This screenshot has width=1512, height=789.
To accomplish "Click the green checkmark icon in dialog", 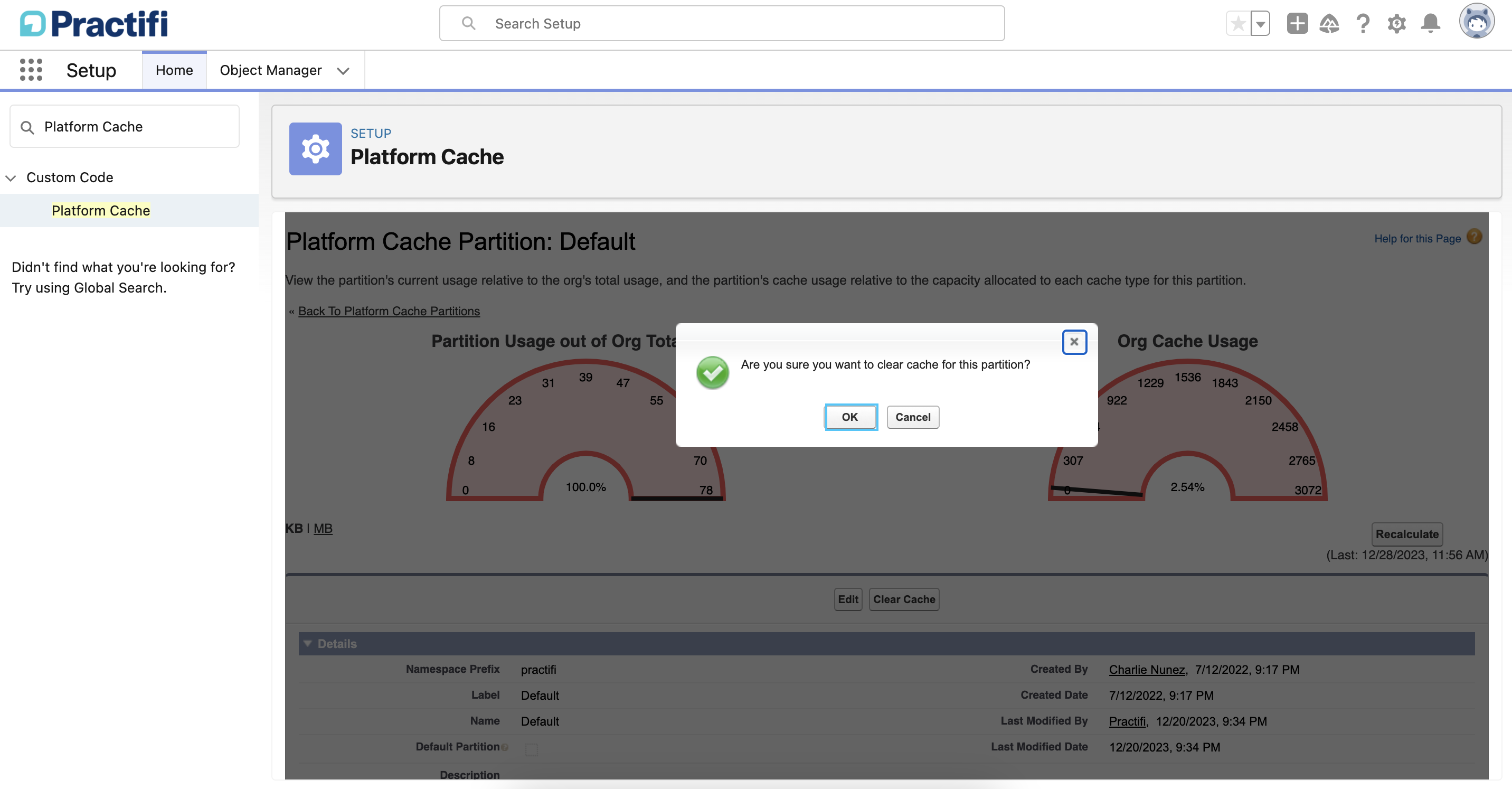I will pyautogui.click(x=712, y=372).
